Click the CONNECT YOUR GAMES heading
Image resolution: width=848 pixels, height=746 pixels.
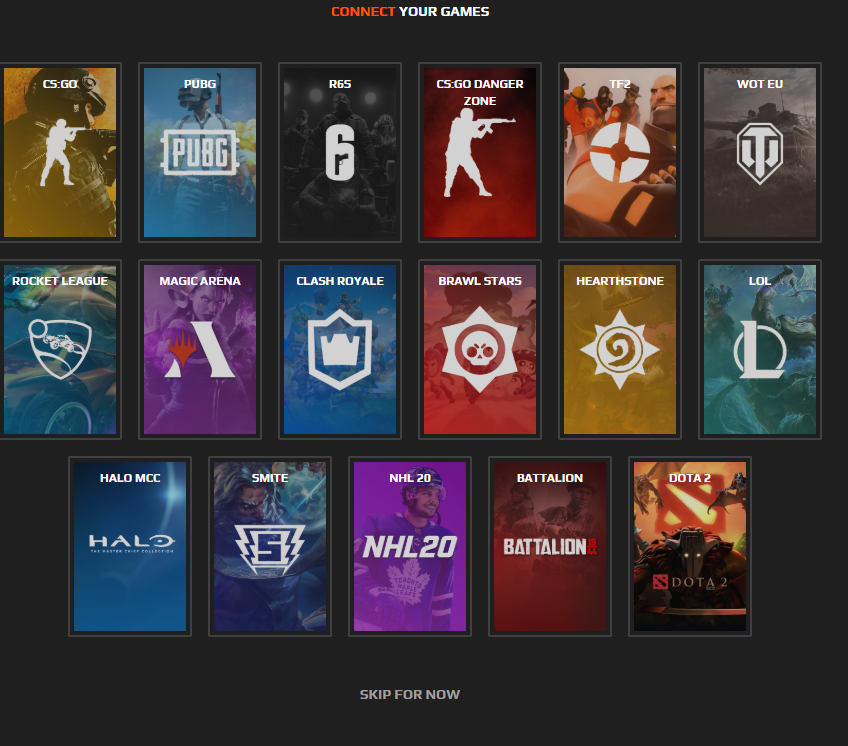tap(410, 12)
